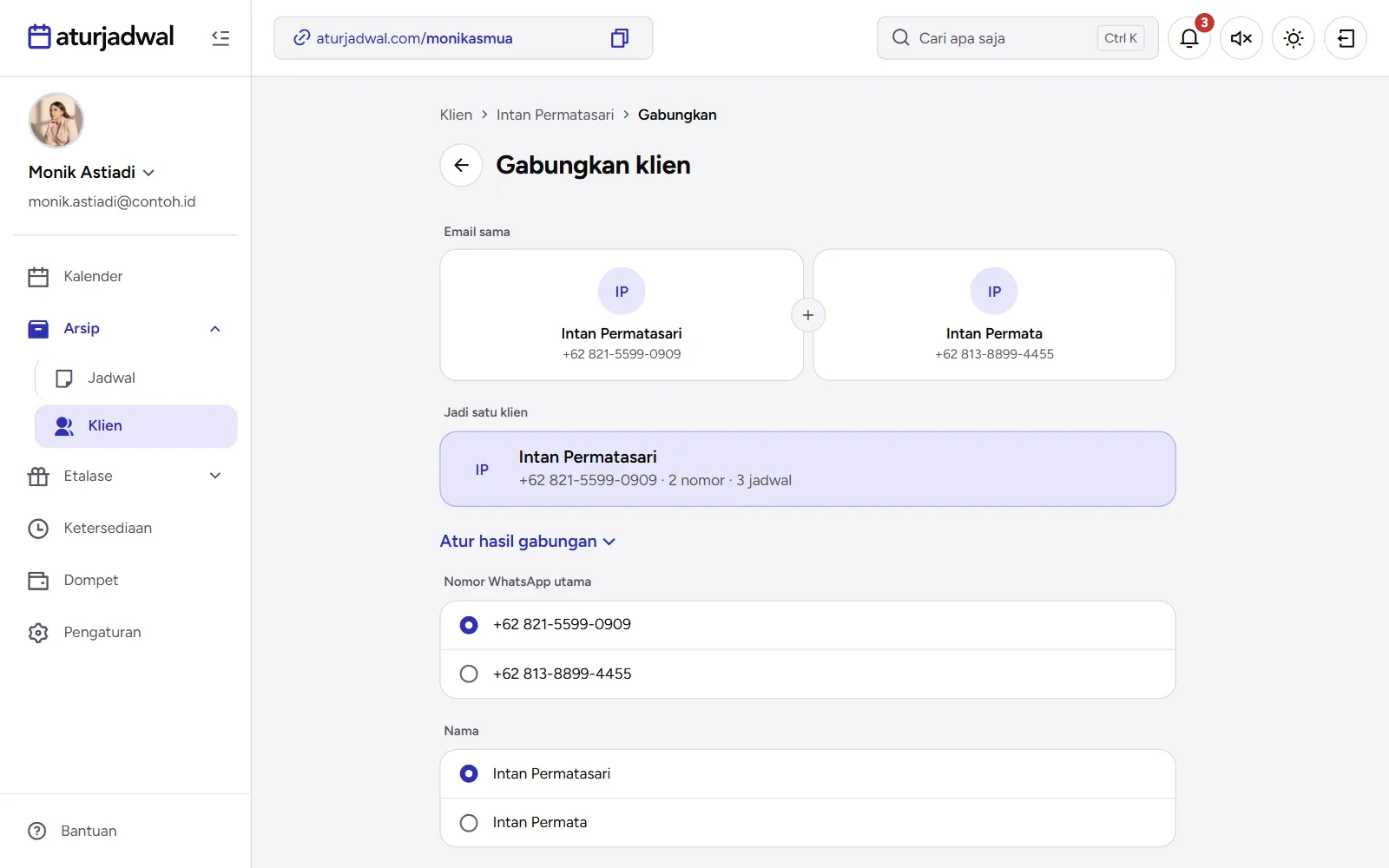Click the Pengaturan gear icon
1389x868 pixels.
(x=38, y=633)
